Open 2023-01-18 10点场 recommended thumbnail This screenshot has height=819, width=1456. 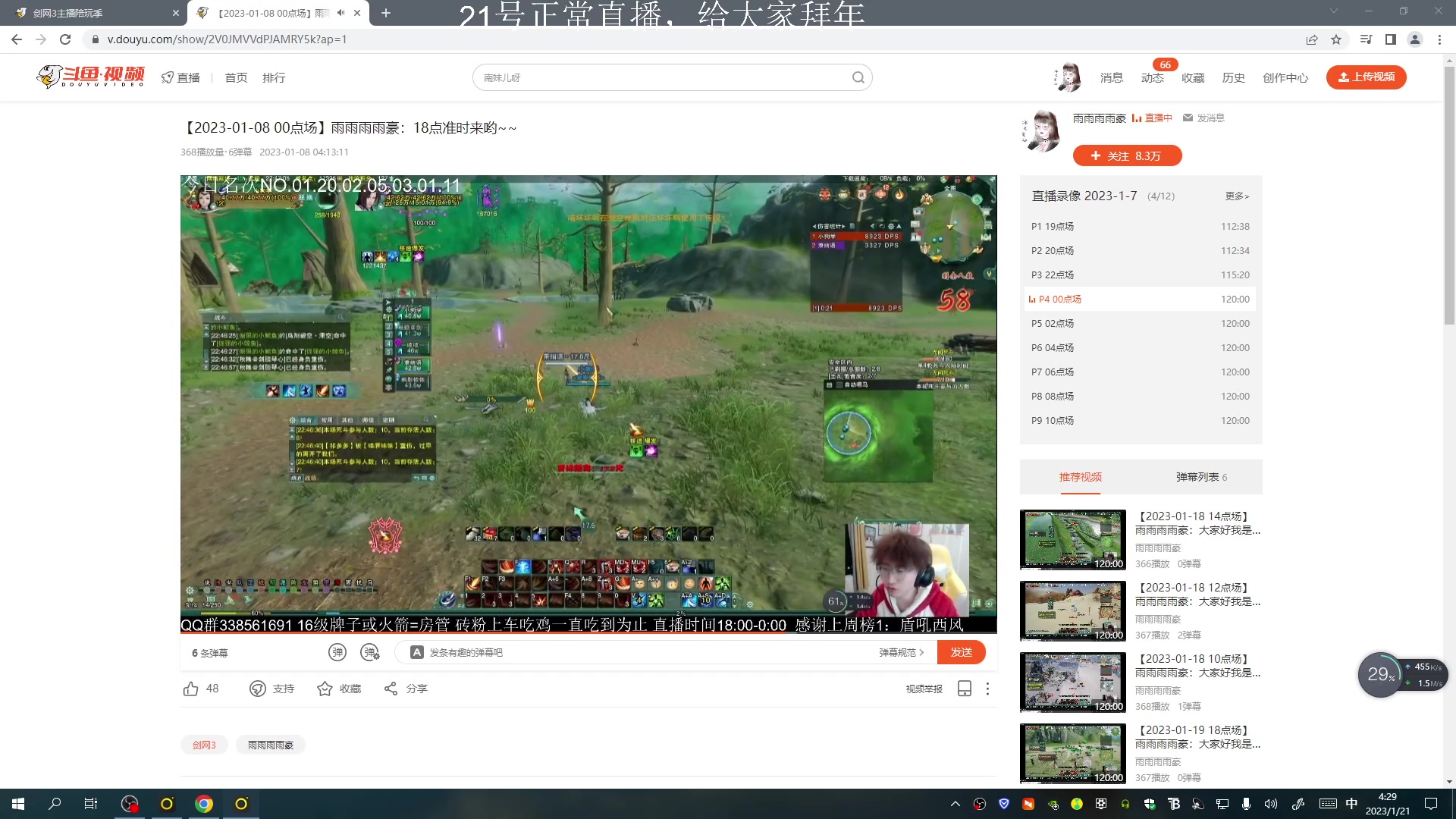tap(1073, 682)
